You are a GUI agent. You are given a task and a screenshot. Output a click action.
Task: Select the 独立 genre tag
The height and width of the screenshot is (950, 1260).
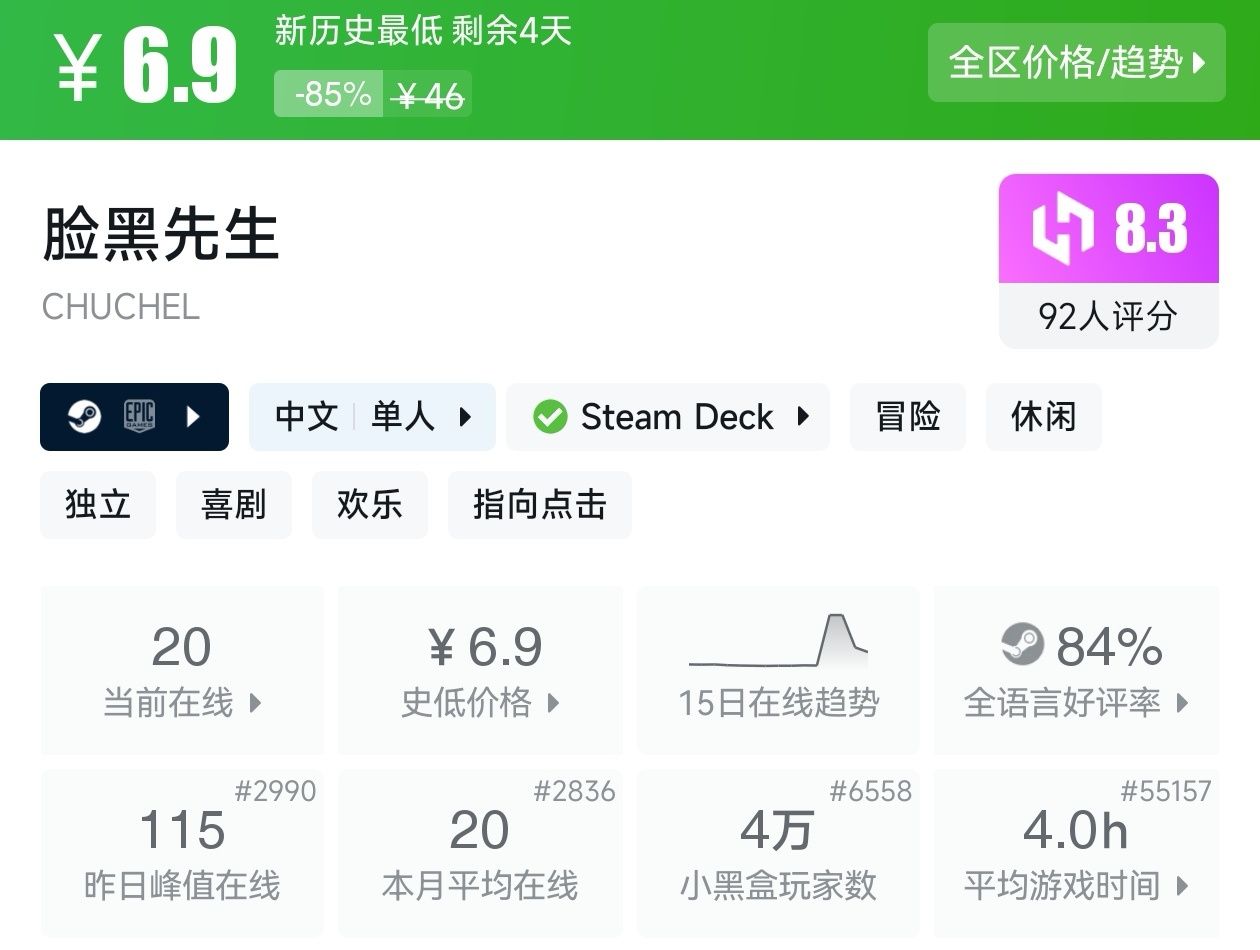click(x=98, y=505)
